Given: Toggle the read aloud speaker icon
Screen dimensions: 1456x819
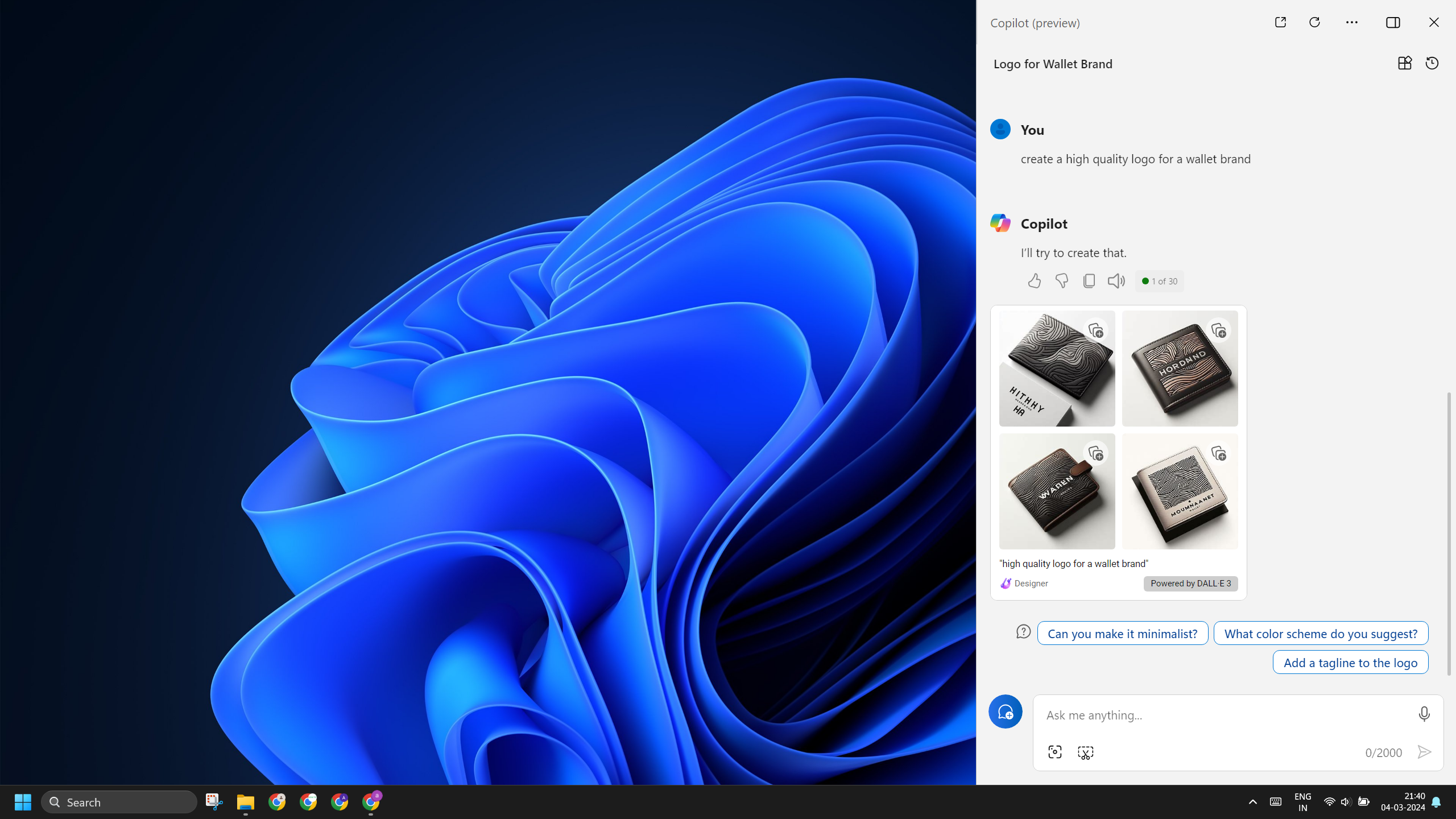Looking at the screenshot, I should pyautogui.click(x=1116, y=280).
